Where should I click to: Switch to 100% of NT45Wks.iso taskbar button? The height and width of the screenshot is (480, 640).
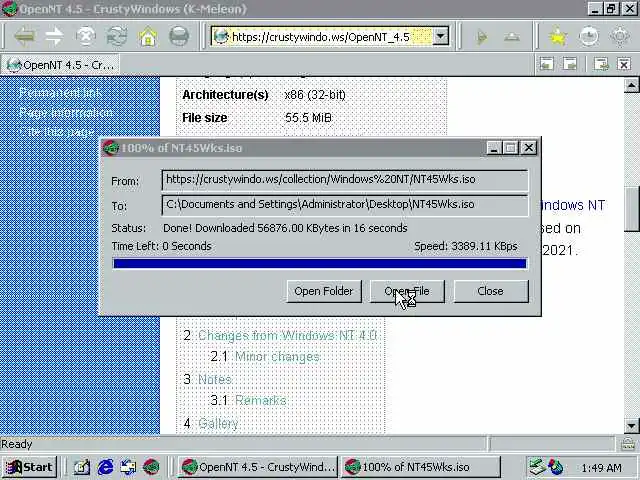420,467
